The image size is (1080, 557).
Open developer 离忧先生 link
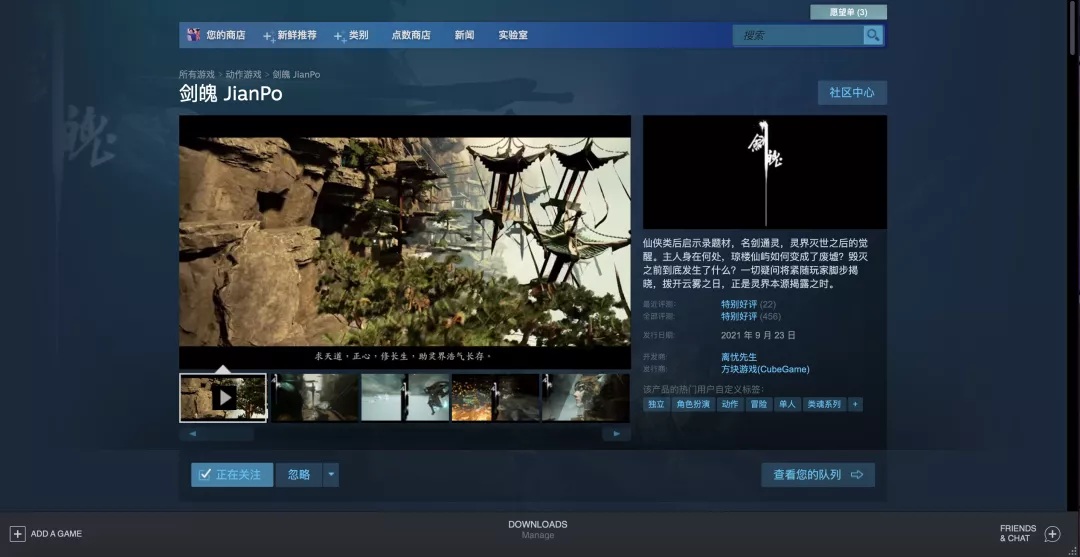click(739, 357)
